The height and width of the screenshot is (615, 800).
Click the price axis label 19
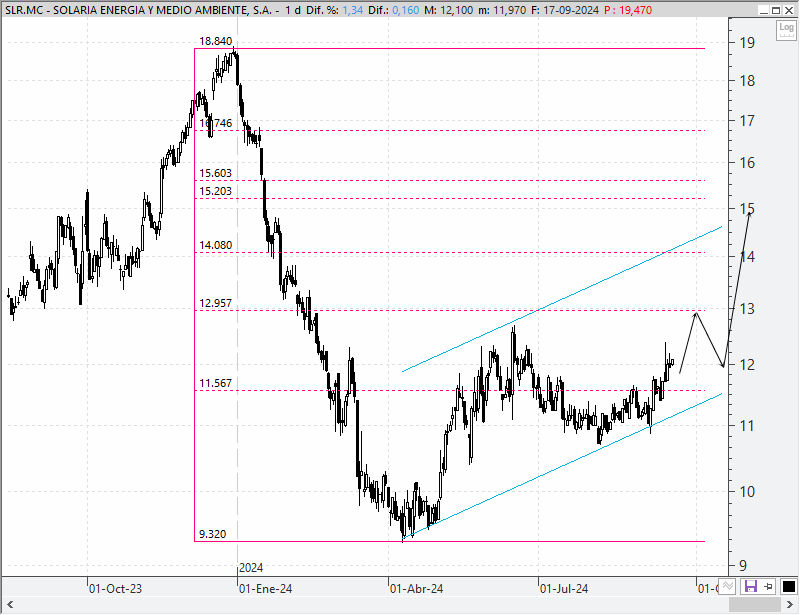coord(747,43)
